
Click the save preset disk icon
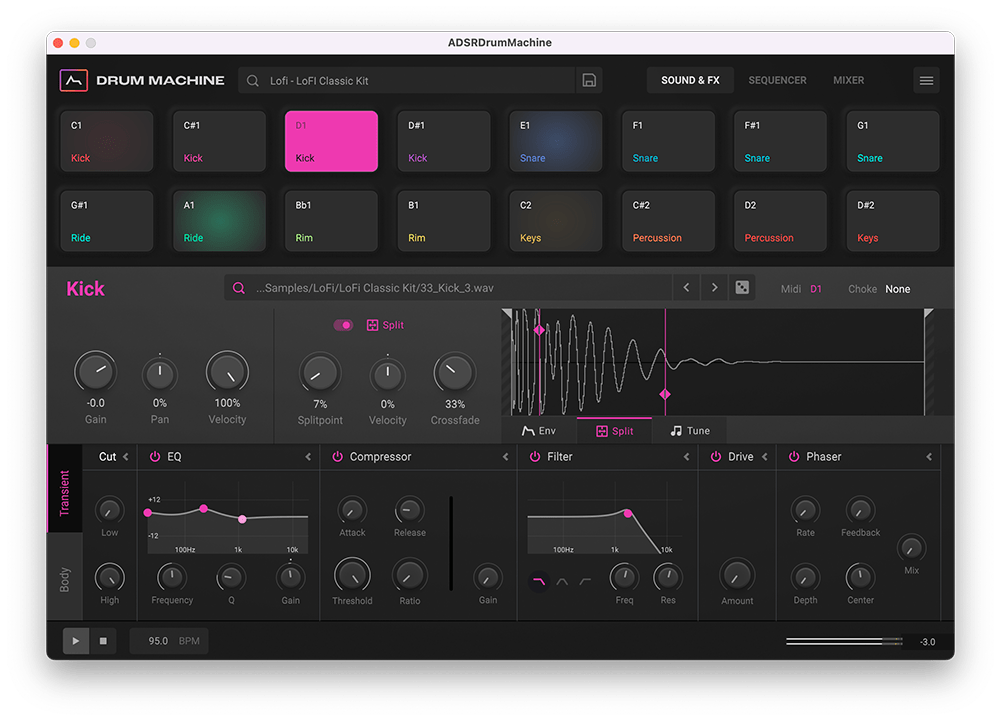(590, 79)
